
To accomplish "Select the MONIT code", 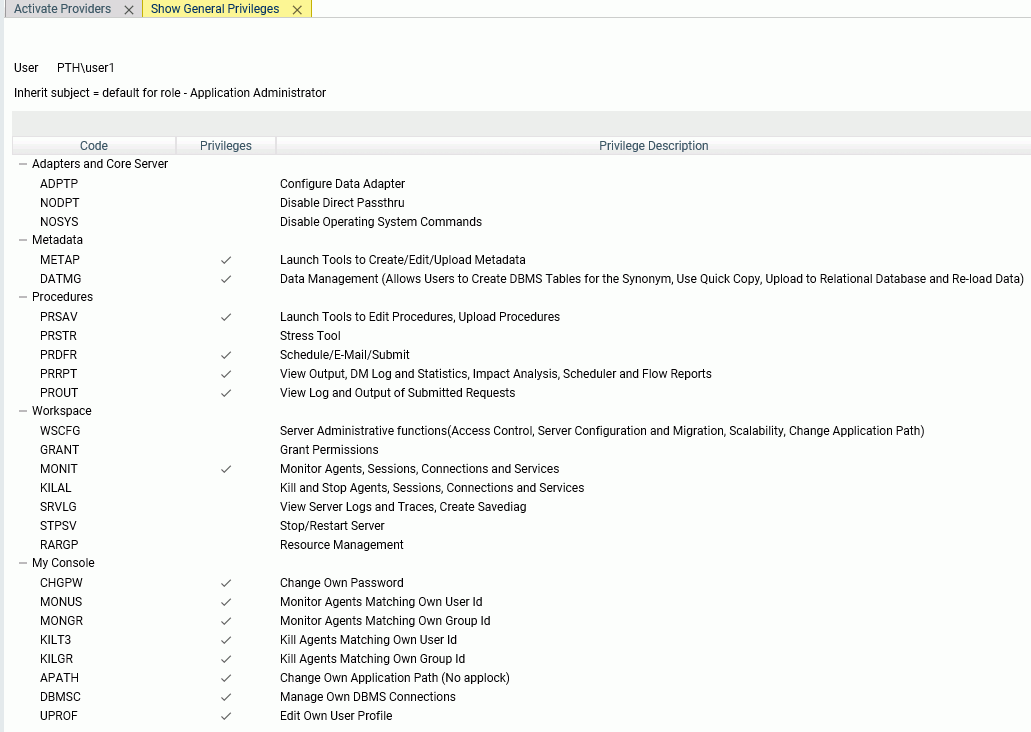I will tap(59, 470).
